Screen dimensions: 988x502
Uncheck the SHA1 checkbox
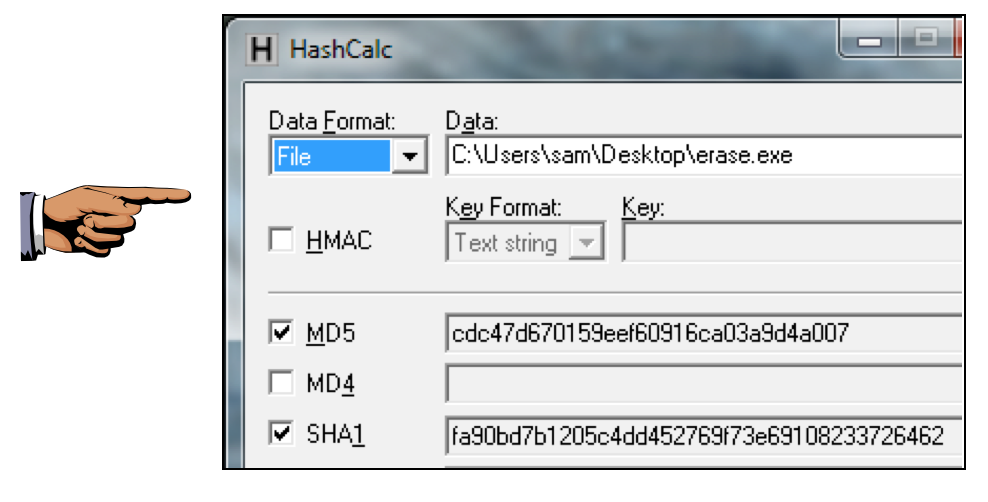coord(282,433)
